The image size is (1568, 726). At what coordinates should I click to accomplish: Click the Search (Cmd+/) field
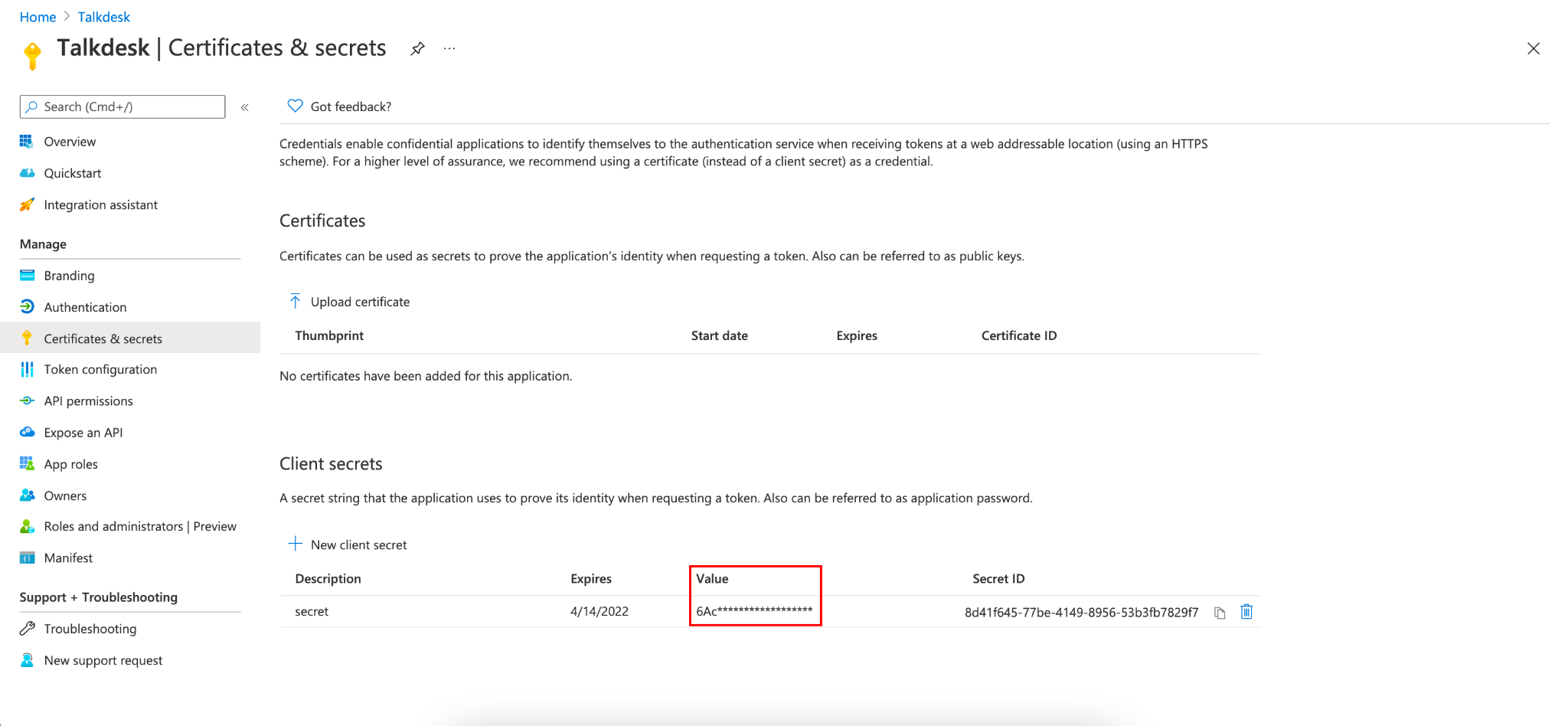(x=122, y=106)
